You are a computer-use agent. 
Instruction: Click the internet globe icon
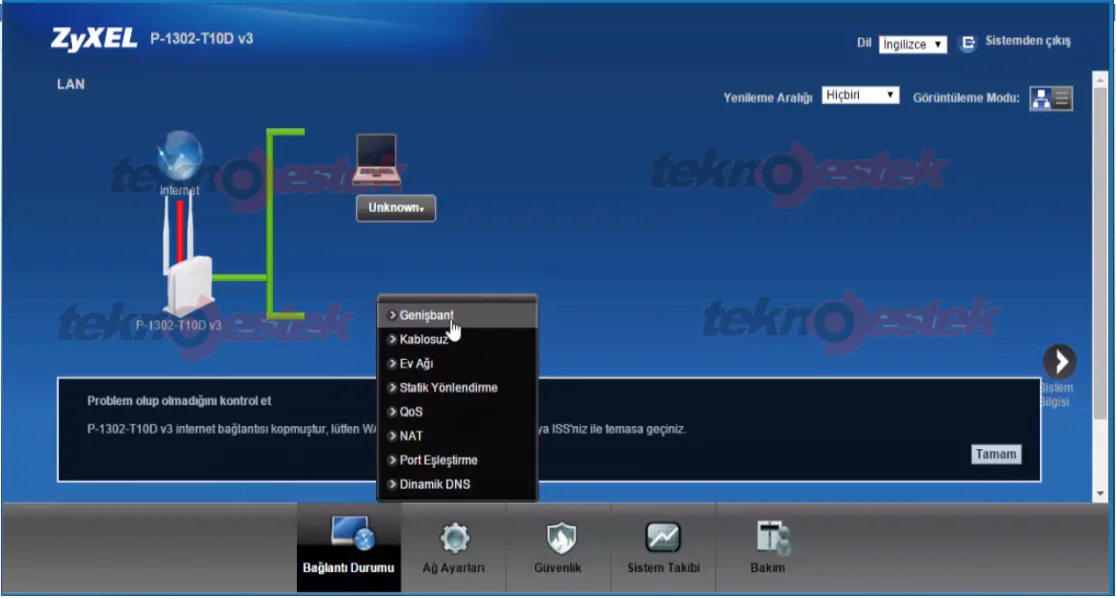(180, 155)
